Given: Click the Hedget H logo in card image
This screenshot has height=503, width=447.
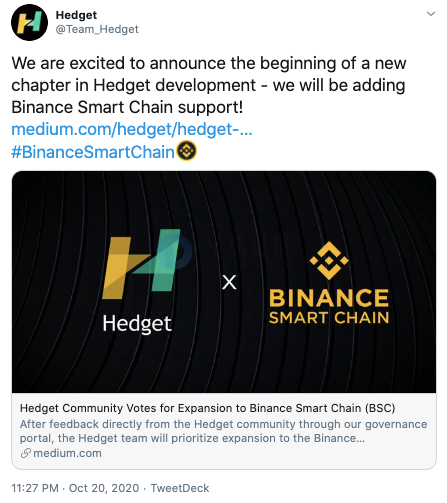Looking at the screenshot, I should tap(141, 264).
